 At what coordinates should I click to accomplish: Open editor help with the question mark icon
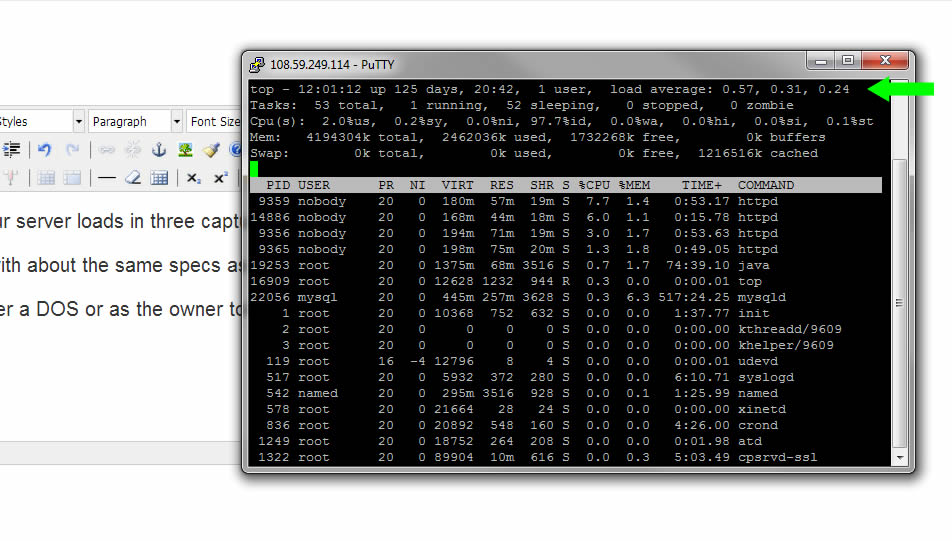tap(236, 149)
